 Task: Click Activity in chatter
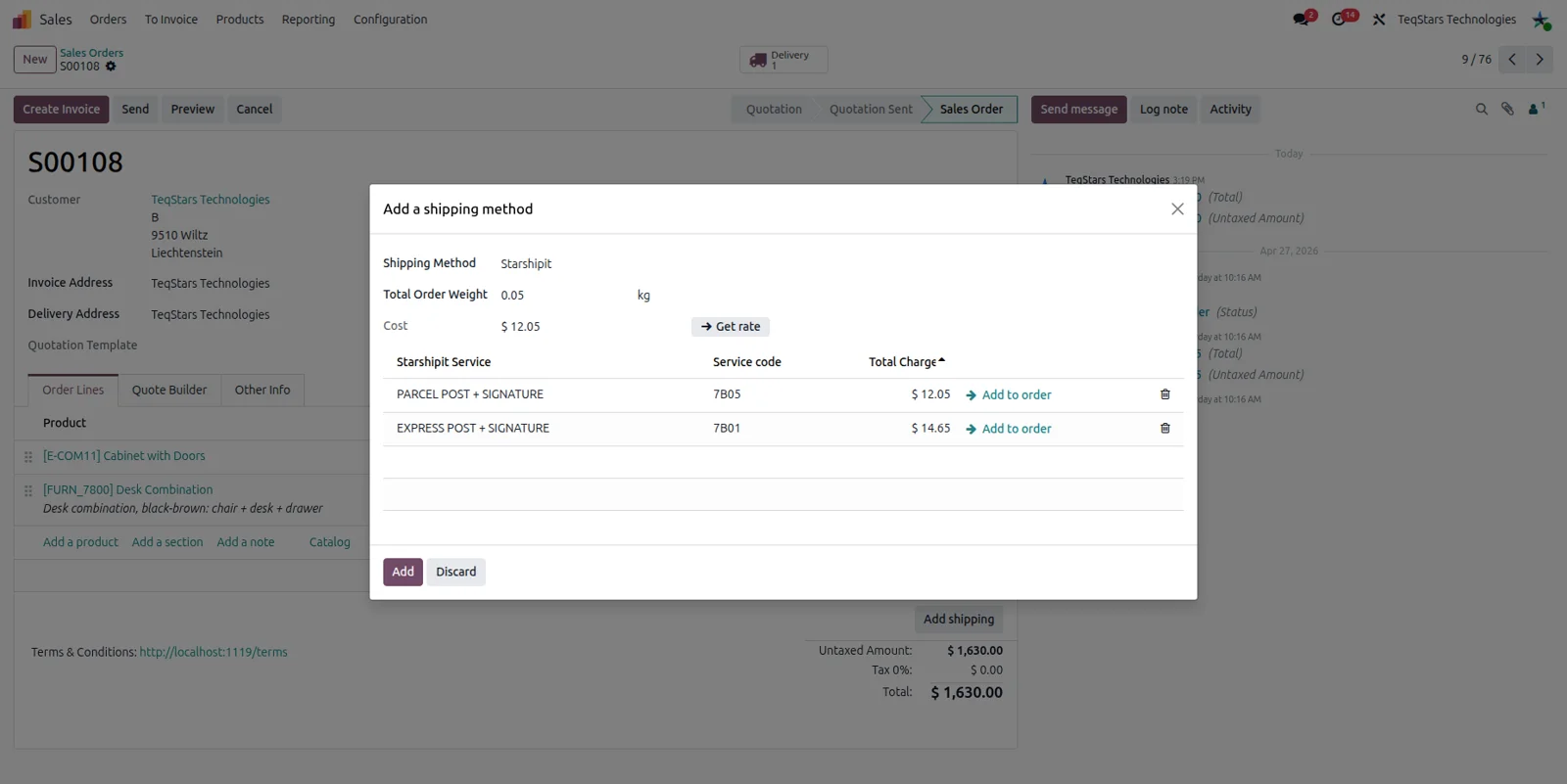pos(1230,110)
